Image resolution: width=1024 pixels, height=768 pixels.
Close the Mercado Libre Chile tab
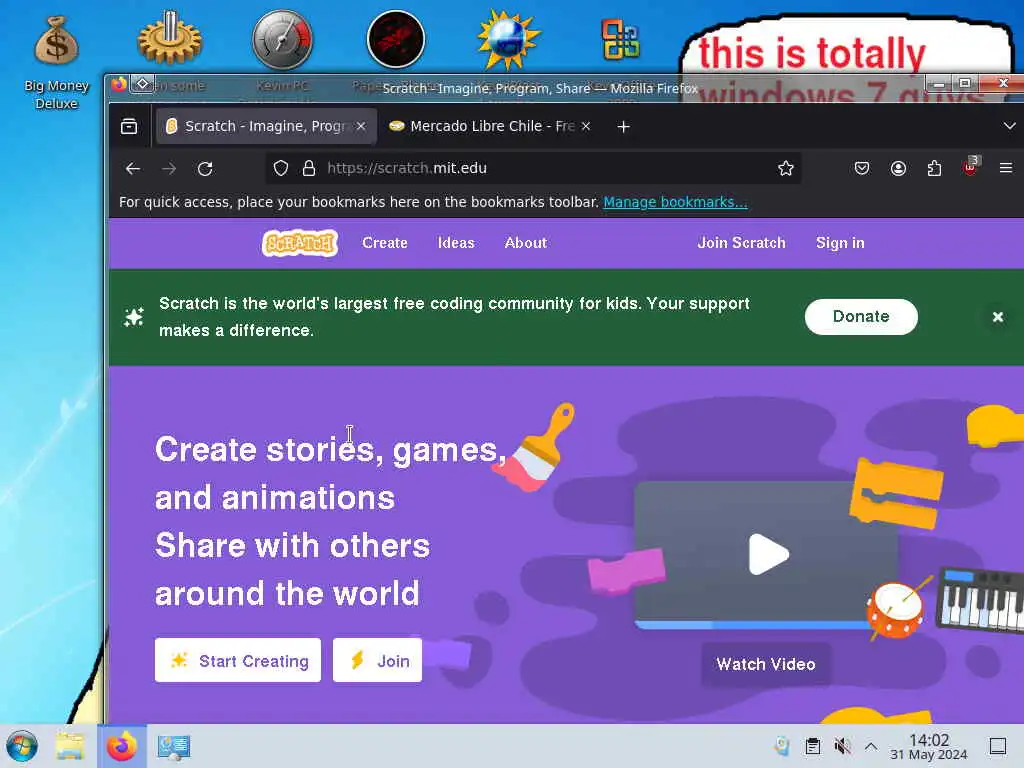click(586, 126)
